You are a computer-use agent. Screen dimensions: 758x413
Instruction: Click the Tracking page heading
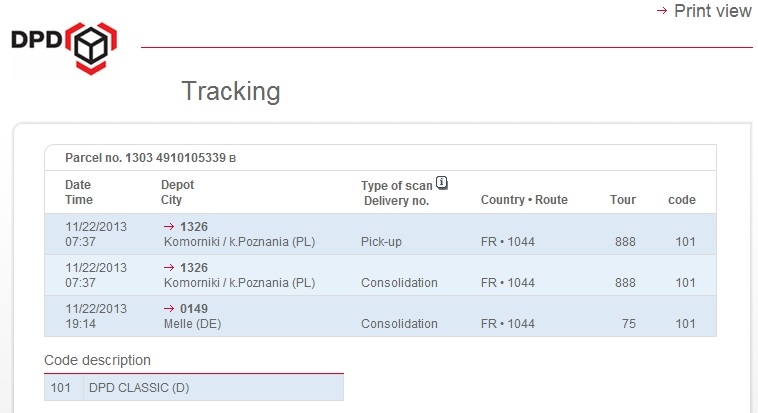click(231, 91)
